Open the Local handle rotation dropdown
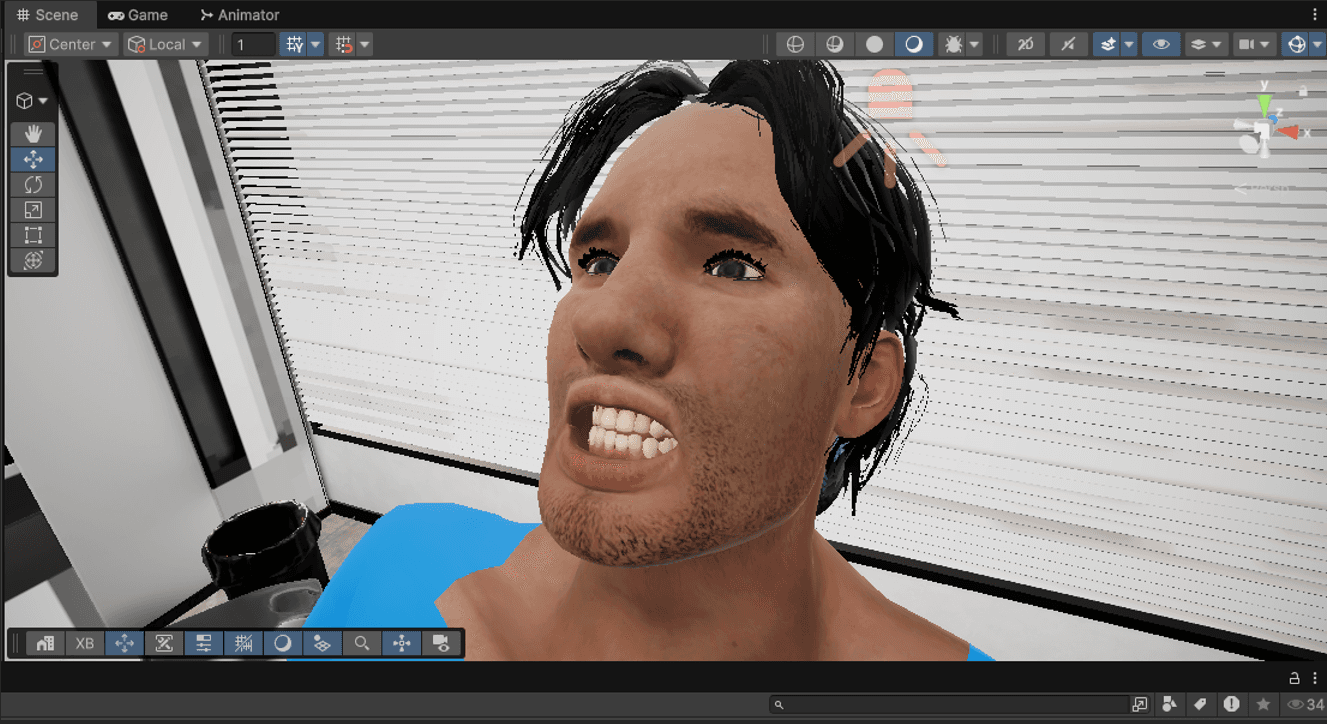Viewport: 1327px width, 724px height. pyautogui.click(x=165, y=44)
